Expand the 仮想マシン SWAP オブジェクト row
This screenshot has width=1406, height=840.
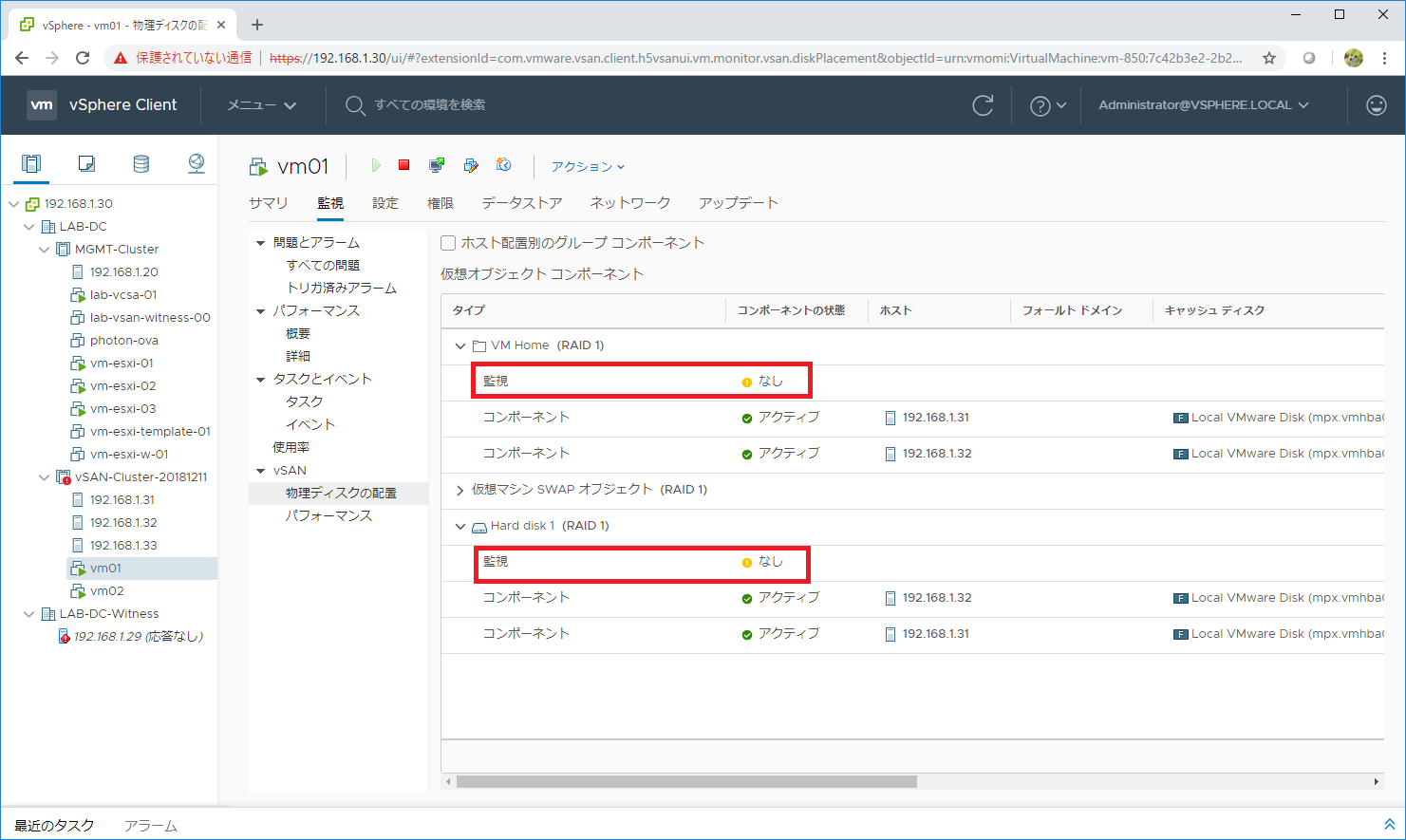460,490
